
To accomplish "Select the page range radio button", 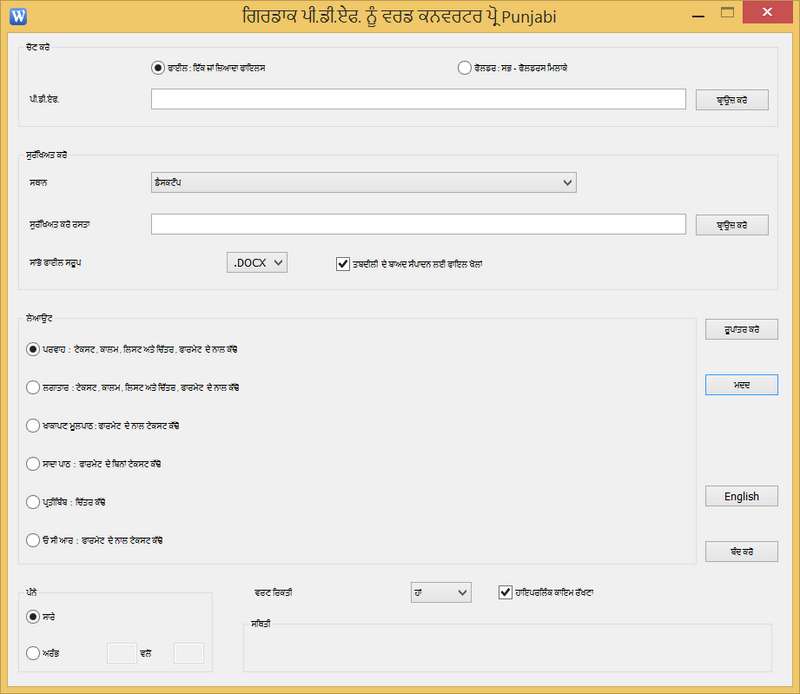I will [33, 653].
